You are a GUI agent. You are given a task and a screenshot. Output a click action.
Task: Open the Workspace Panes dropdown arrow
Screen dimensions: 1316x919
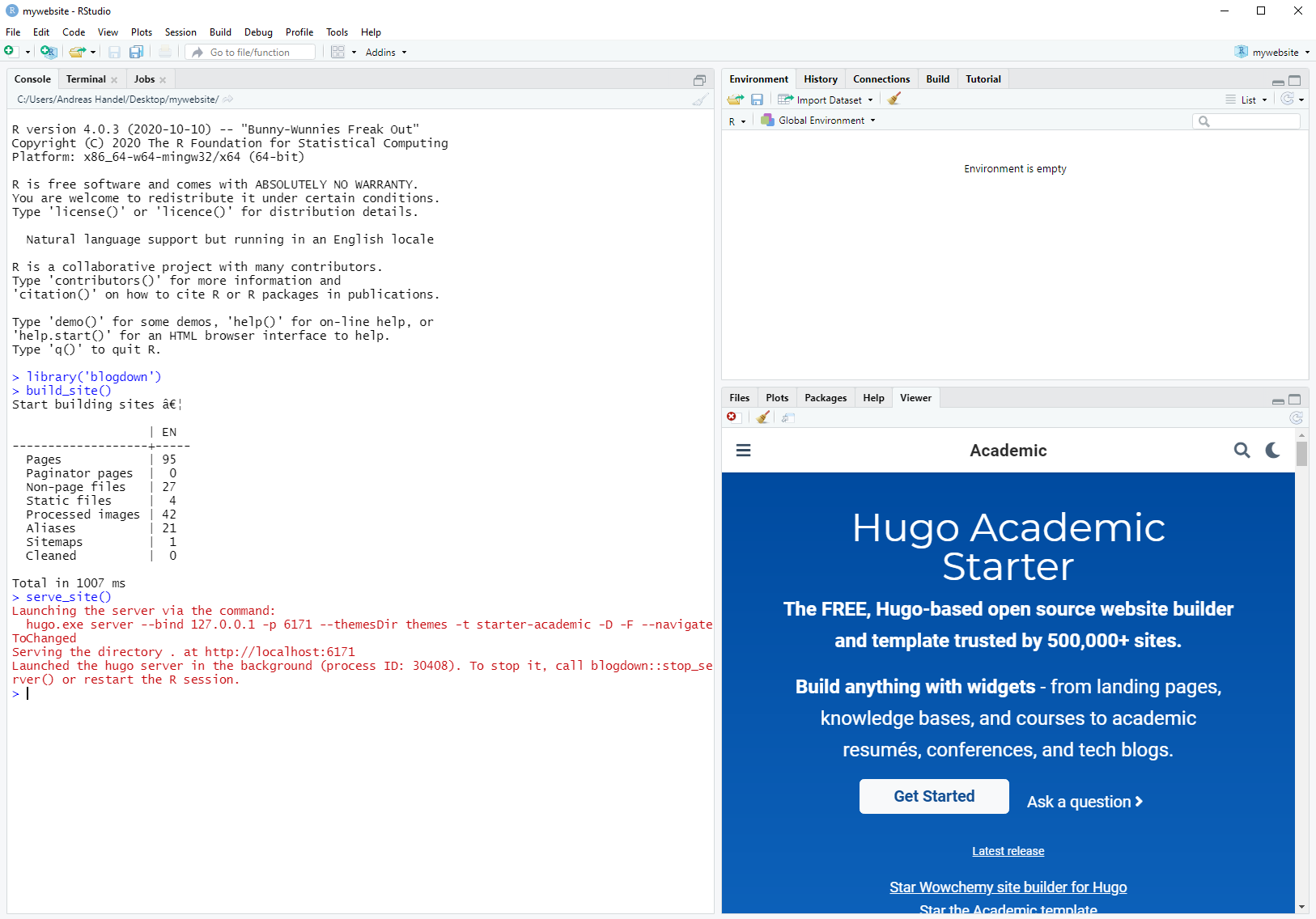(354, 53)
